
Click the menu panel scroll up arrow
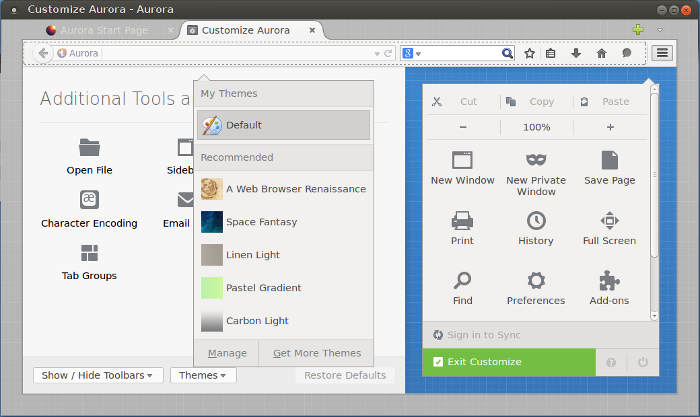654,89
